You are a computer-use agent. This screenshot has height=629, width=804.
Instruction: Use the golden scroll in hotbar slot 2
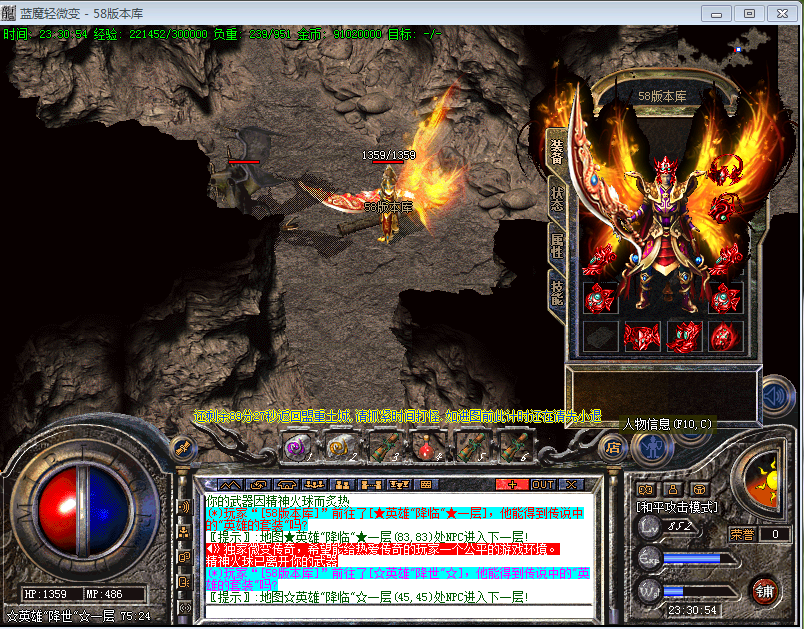pyautogui.click(x=340, y=447)
